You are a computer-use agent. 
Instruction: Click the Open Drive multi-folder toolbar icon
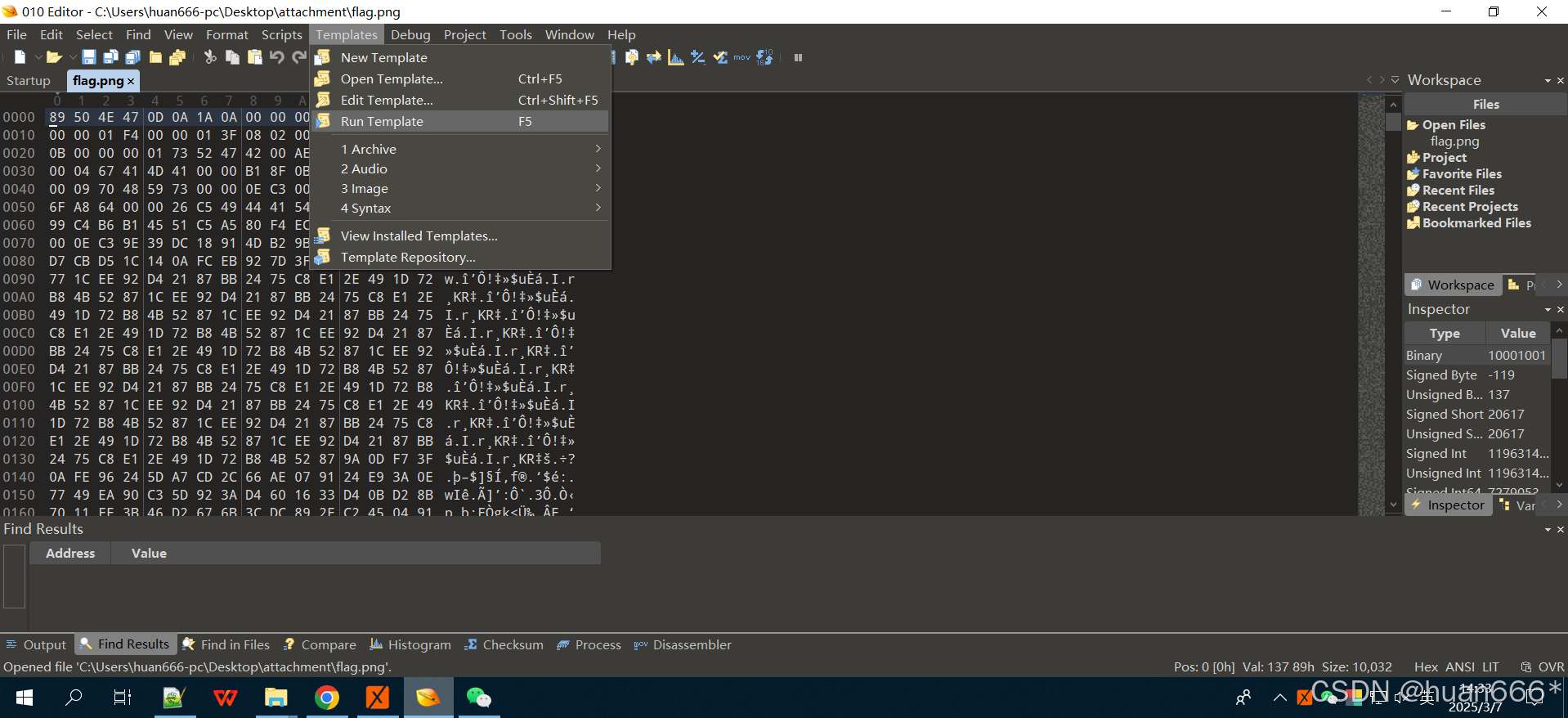[x=177, y=57]
